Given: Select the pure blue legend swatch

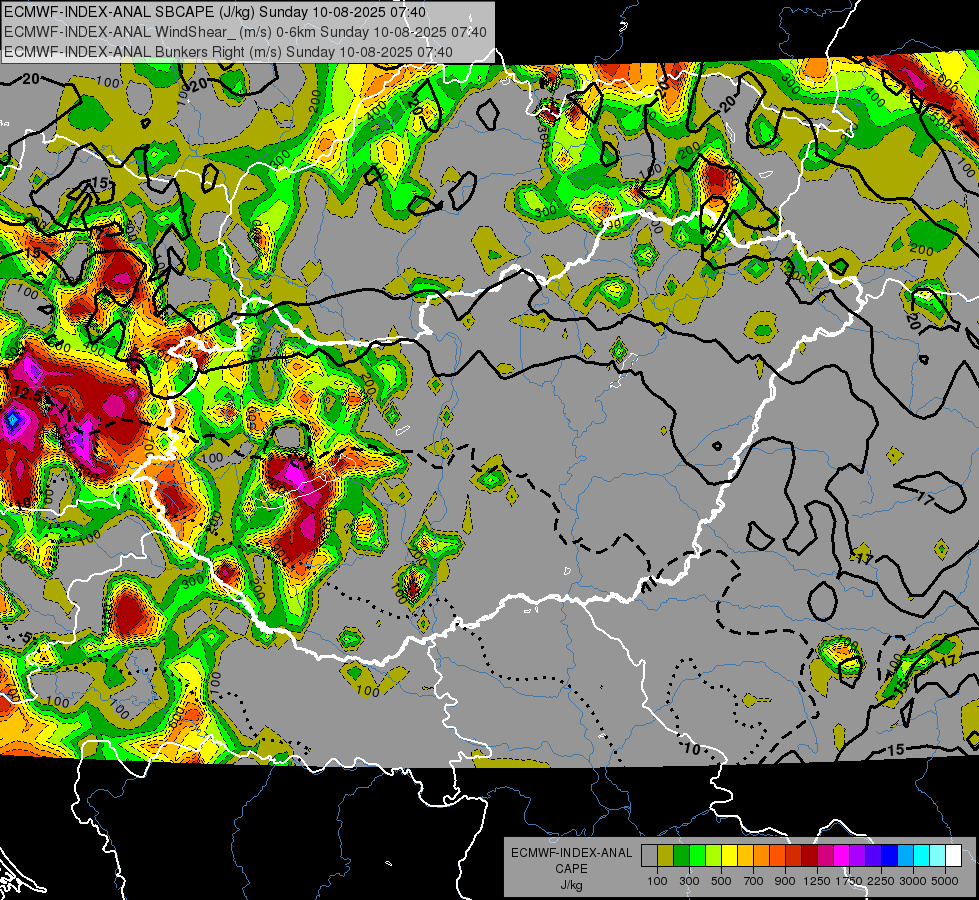Looking at the screenshot, I should click(x=890, y=856).
